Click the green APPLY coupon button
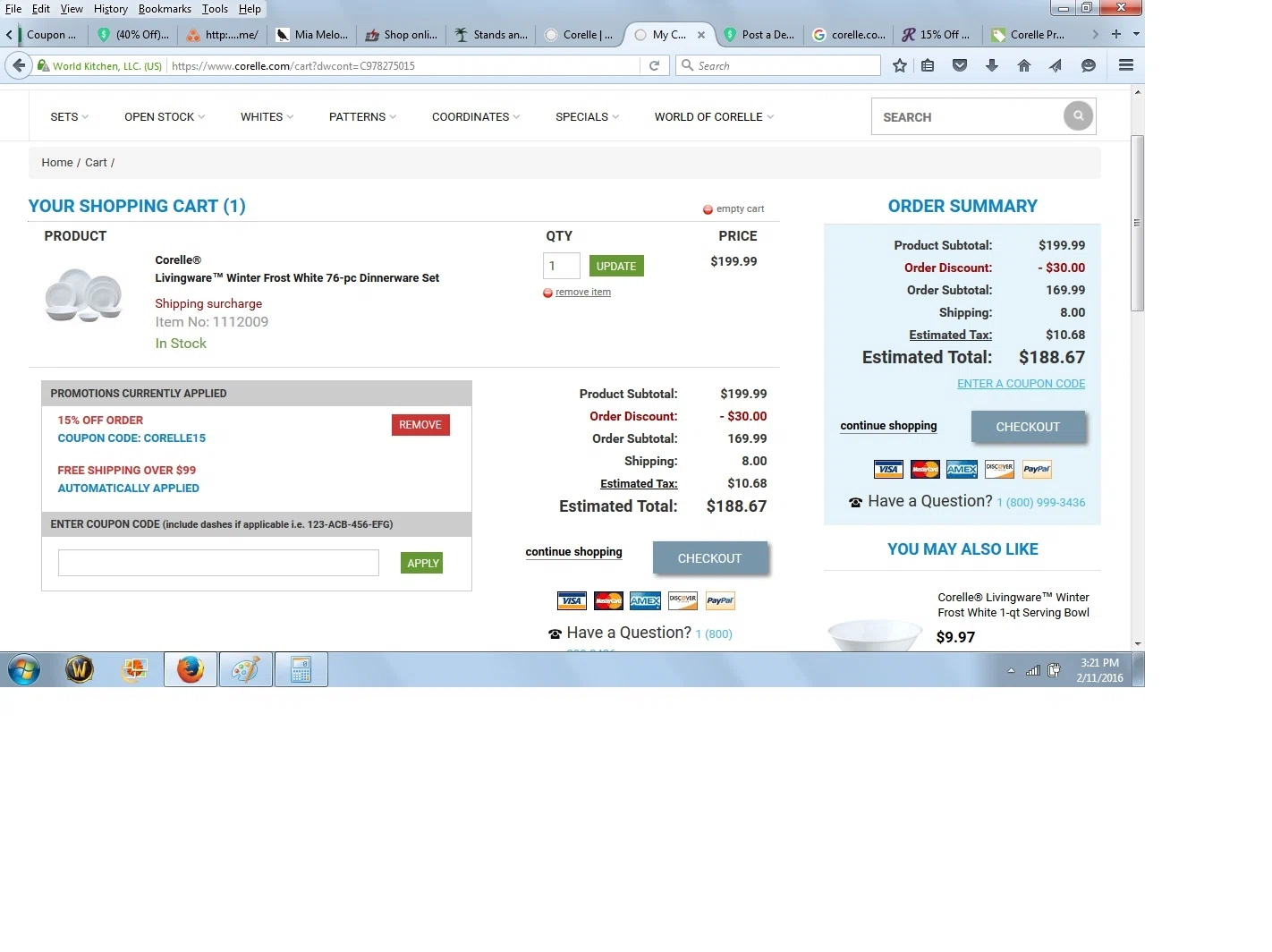The height and width of the screenshot is (952, 1272). [422, 563]
